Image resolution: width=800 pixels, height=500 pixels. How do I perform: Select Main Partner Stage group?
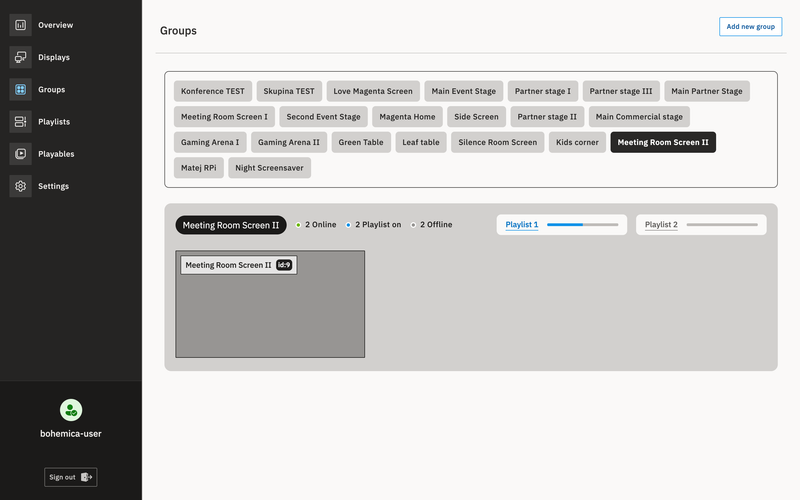707,91
